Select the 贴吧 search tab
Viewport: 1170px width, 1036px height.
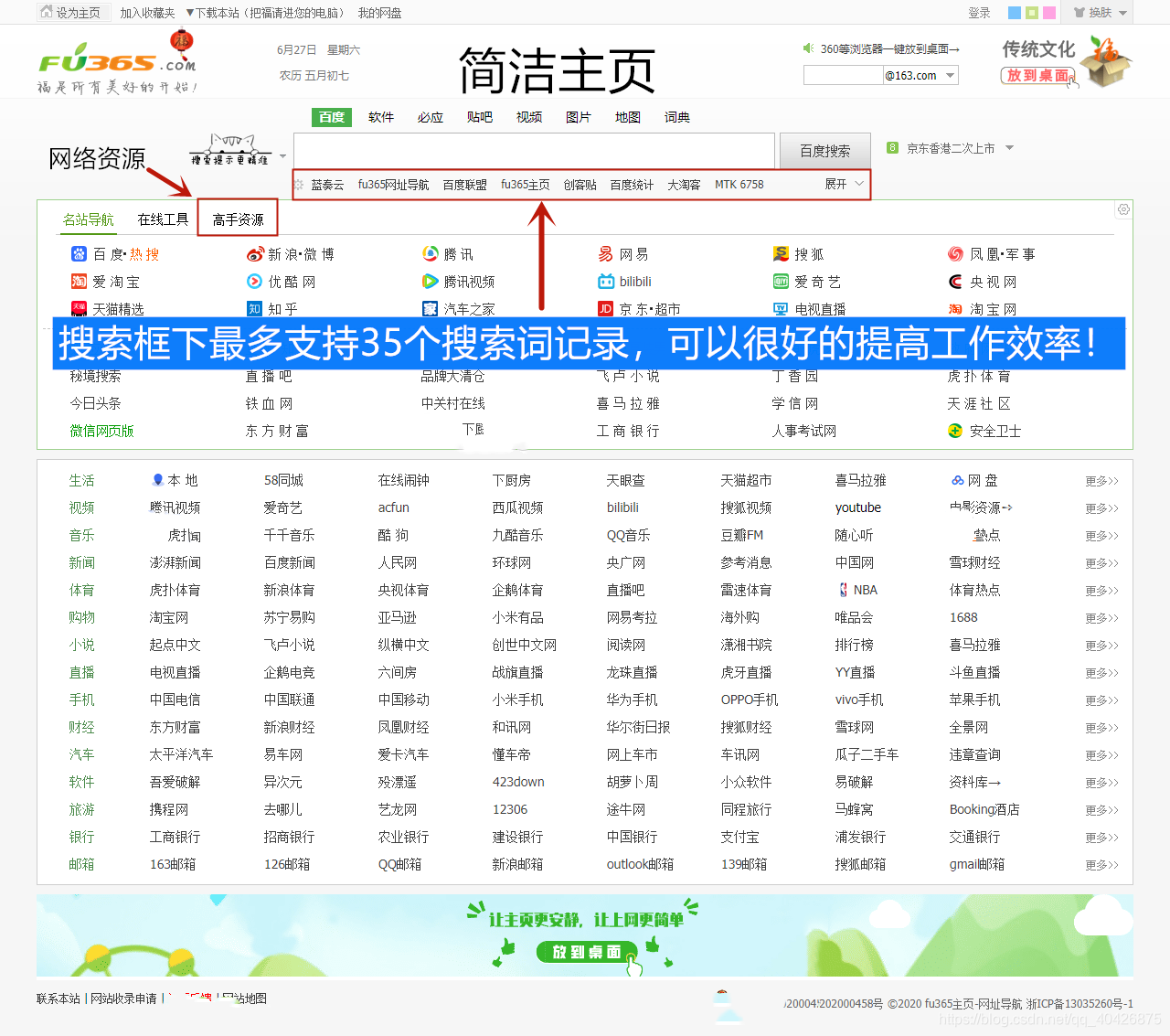click(x=480, y=117)
